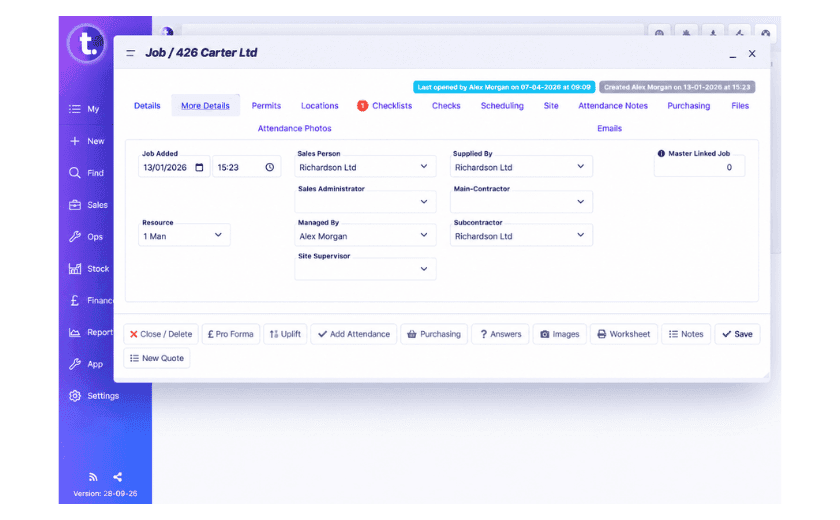Click the info icon beside Master Linked Job
Viewport: 840px width, 520px height.
point(661,153)
